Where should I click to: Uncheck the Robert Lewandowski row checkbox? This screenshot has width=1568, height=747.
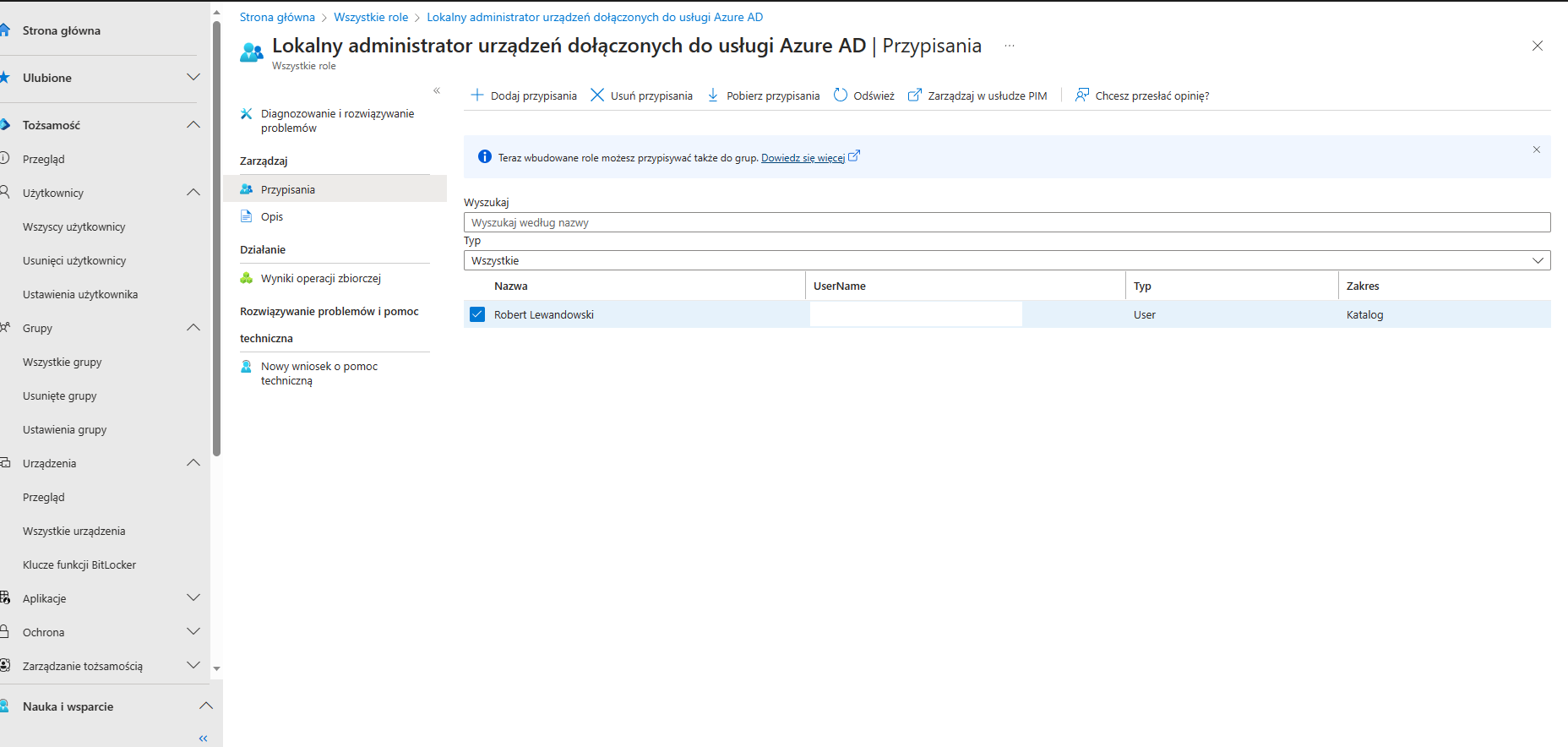click(477, 314)
